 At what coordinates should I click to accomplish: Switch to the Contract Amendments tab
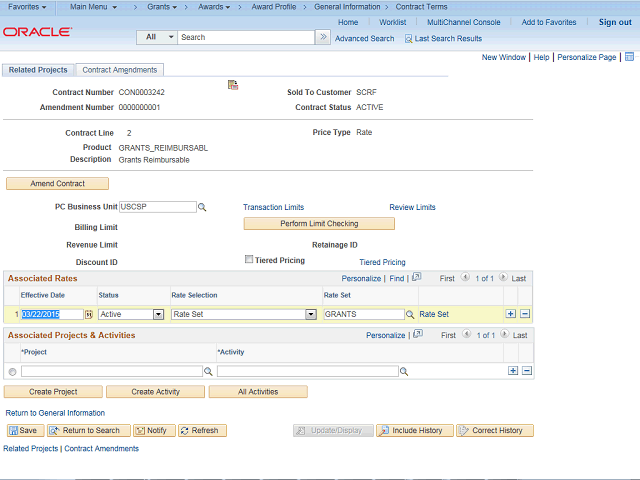(119, 70)
